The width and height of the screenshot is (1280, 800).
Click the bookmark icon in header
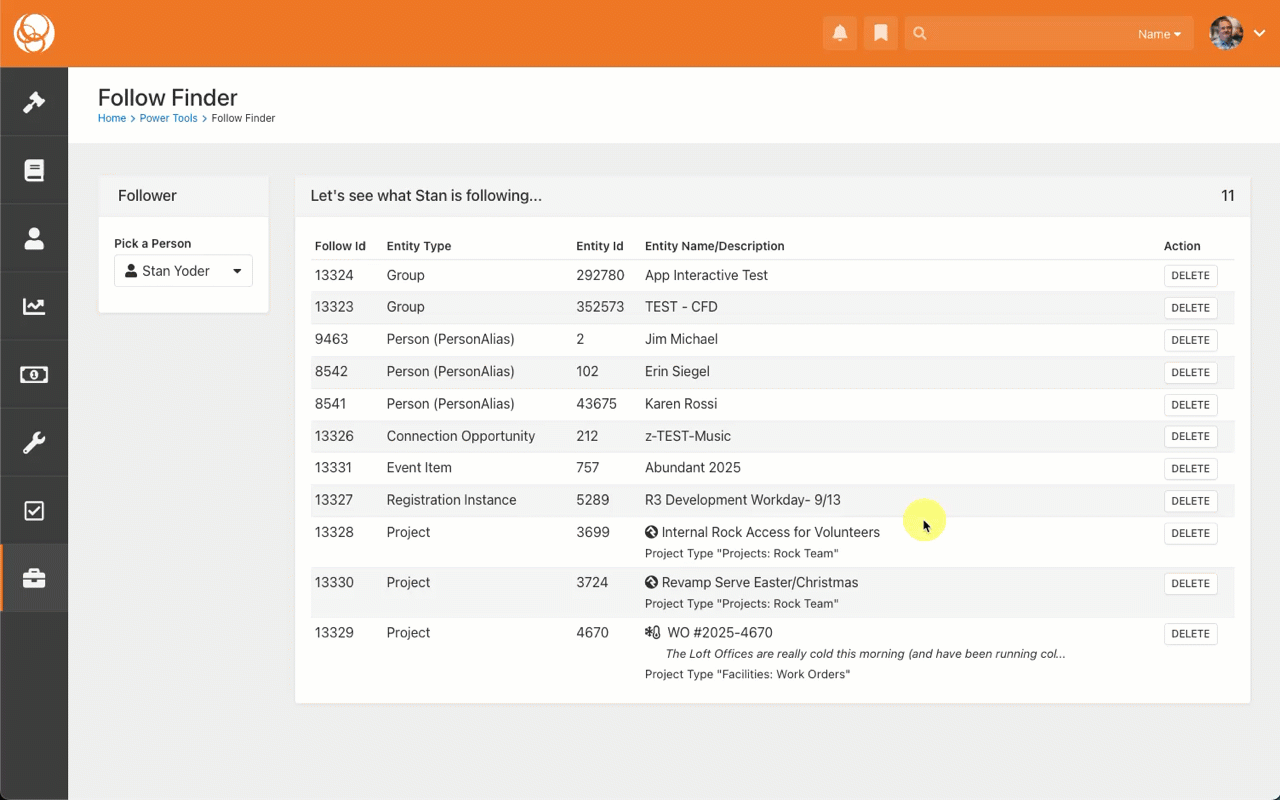point(881,34)
